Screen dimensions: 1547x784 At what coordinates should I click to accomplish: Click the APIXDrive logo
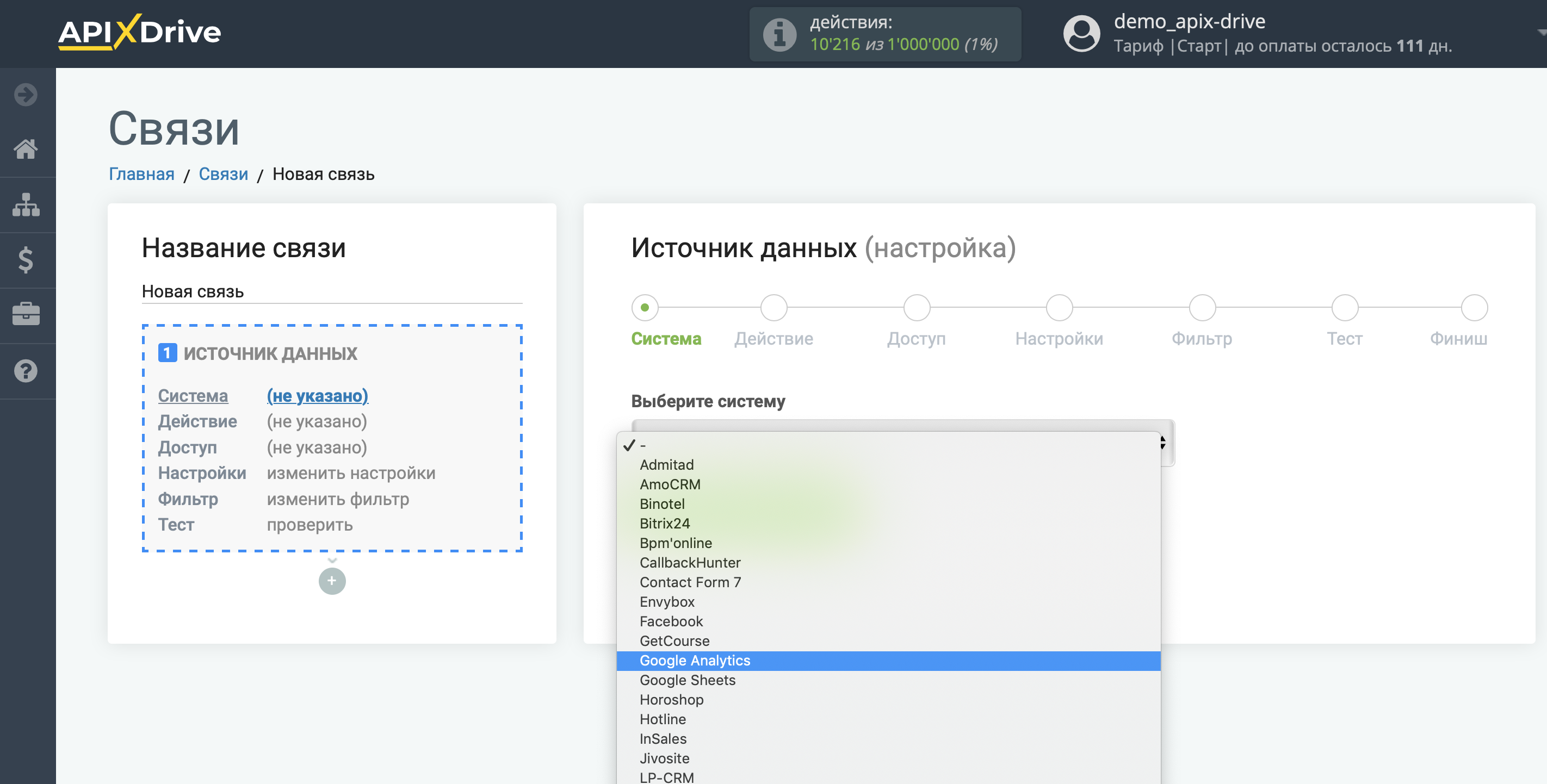(139, 33)
